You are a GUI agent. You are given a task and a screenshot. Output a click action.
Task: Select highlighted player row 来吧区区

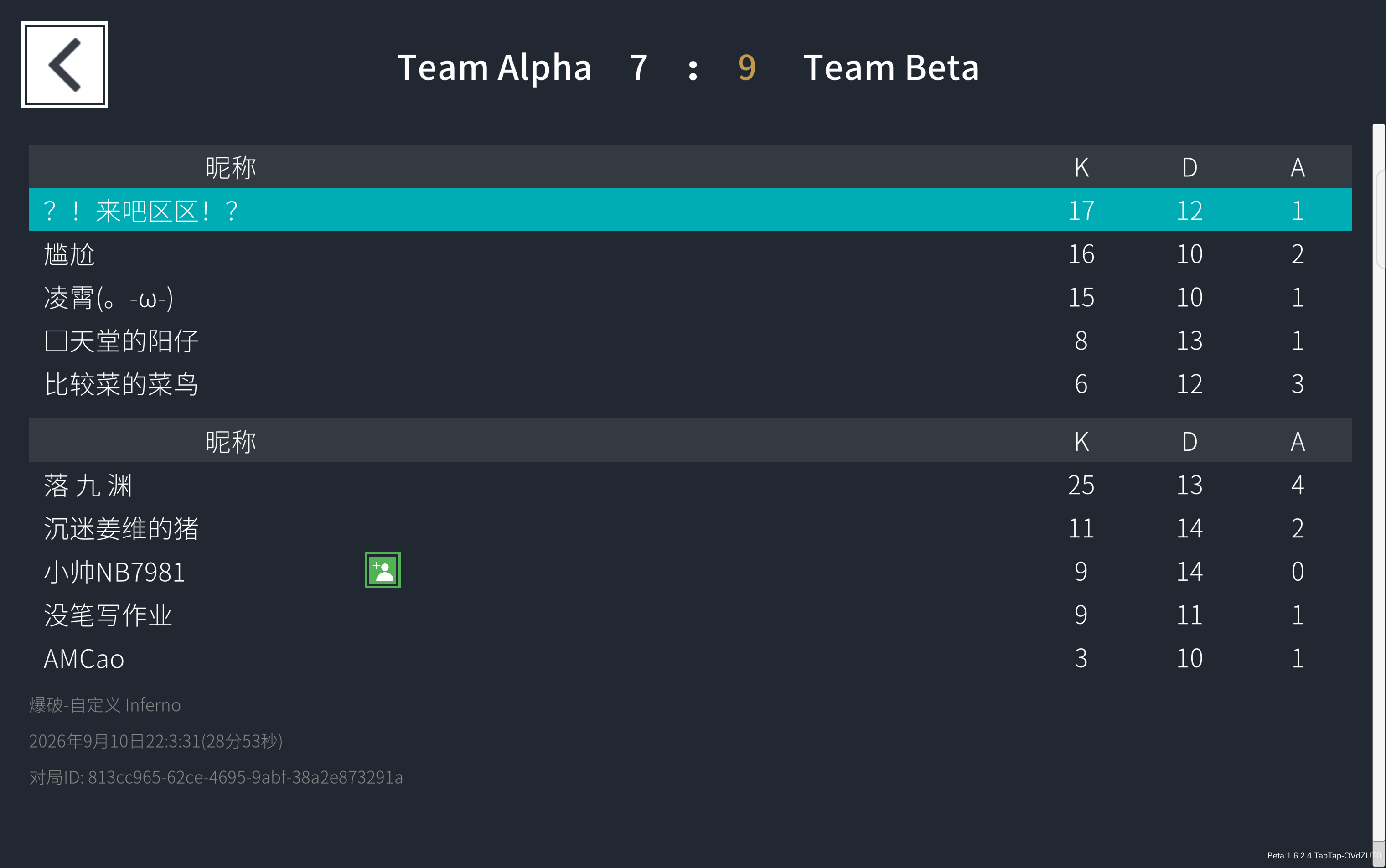(x=690, y=210)
